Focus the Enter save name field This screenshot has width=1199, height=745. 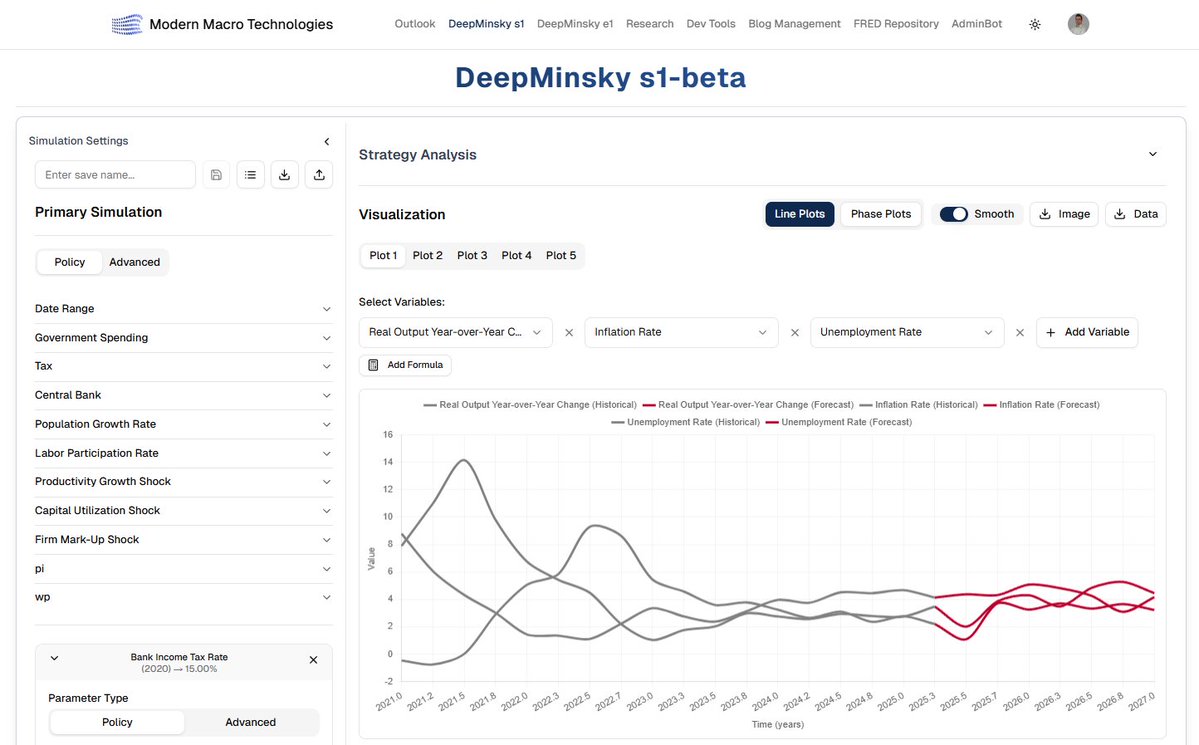[x=115, y=175]
